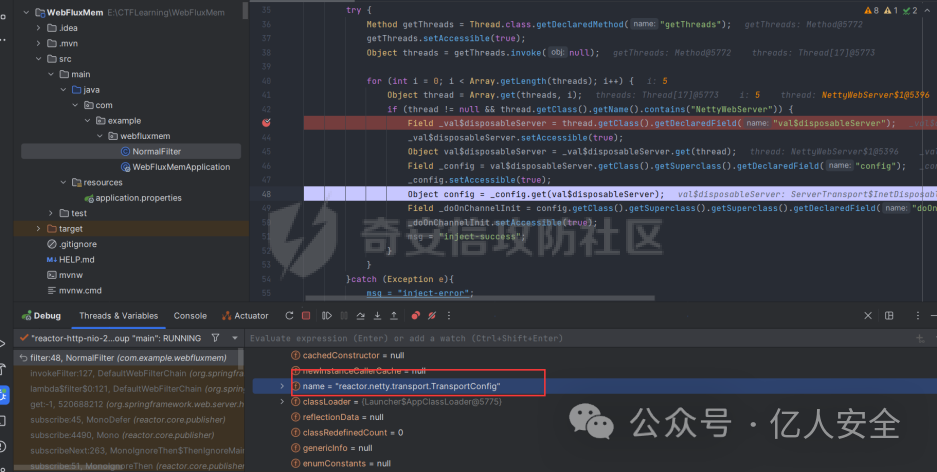Expand the name variable node
937x472 pixels.
tap(282, 386)
